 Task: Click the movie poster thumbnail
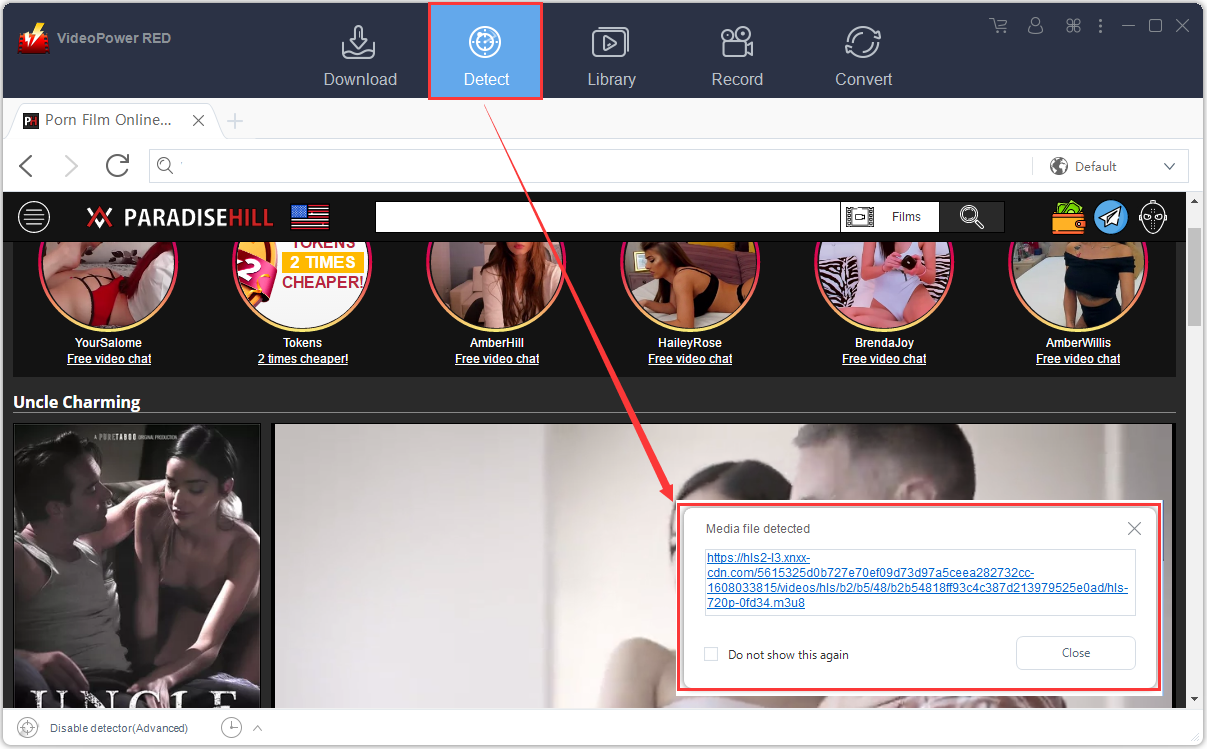pyautogui.click(x=137, y=566)
